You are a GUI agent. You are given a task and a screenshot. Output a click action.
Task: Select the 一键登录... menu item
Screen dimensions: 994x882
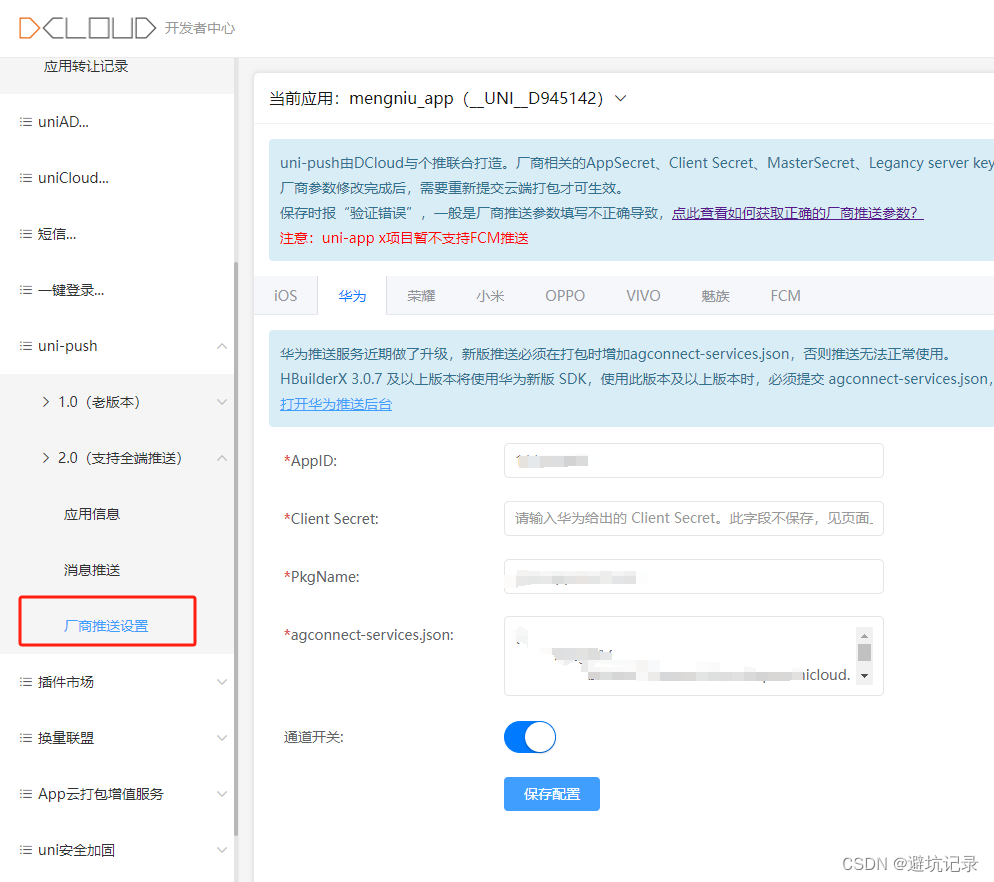[117, 290]
